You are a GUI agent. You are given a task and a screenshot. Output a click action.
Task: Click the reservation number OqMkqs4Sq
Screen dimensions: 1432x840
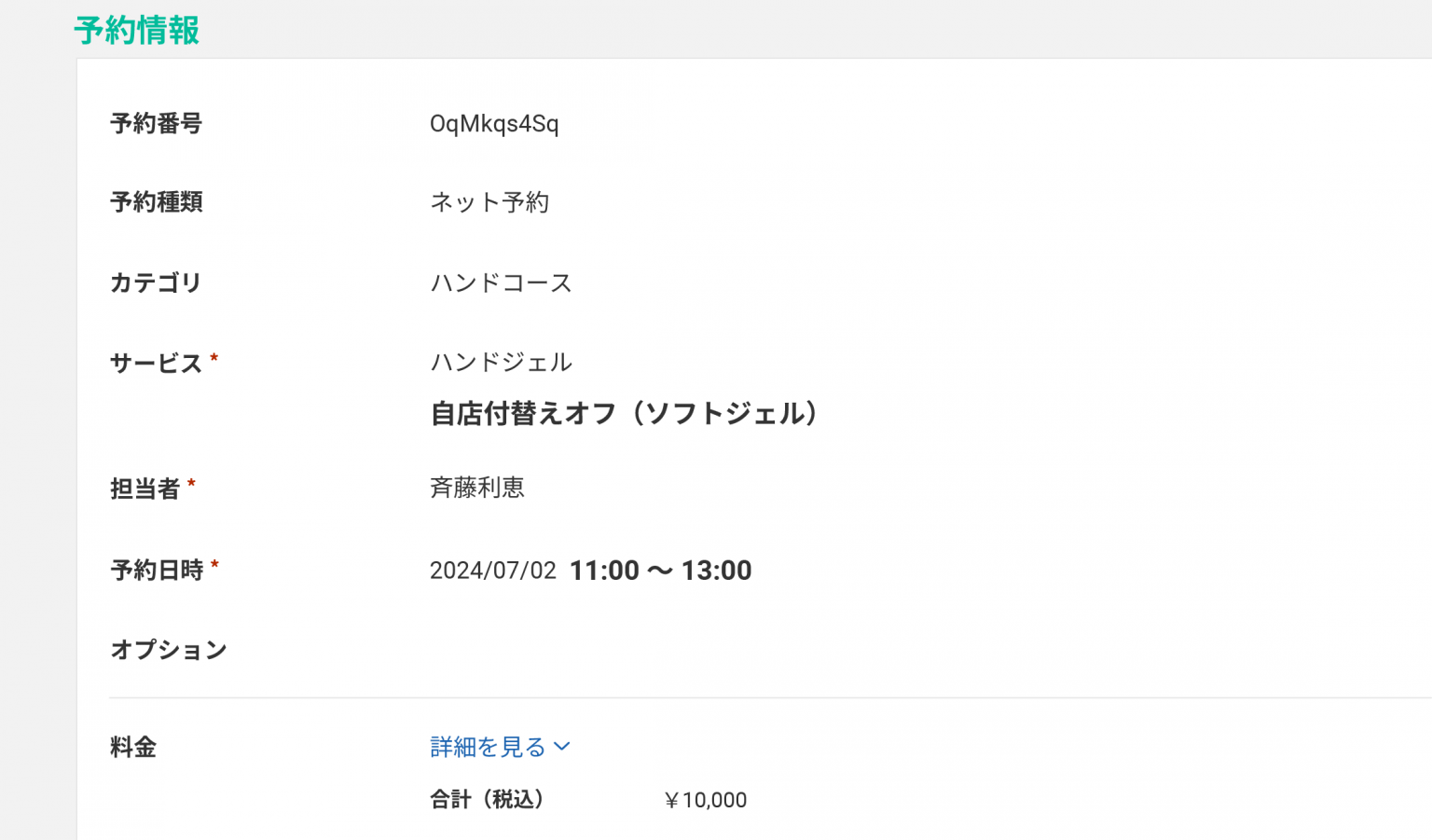494,124
